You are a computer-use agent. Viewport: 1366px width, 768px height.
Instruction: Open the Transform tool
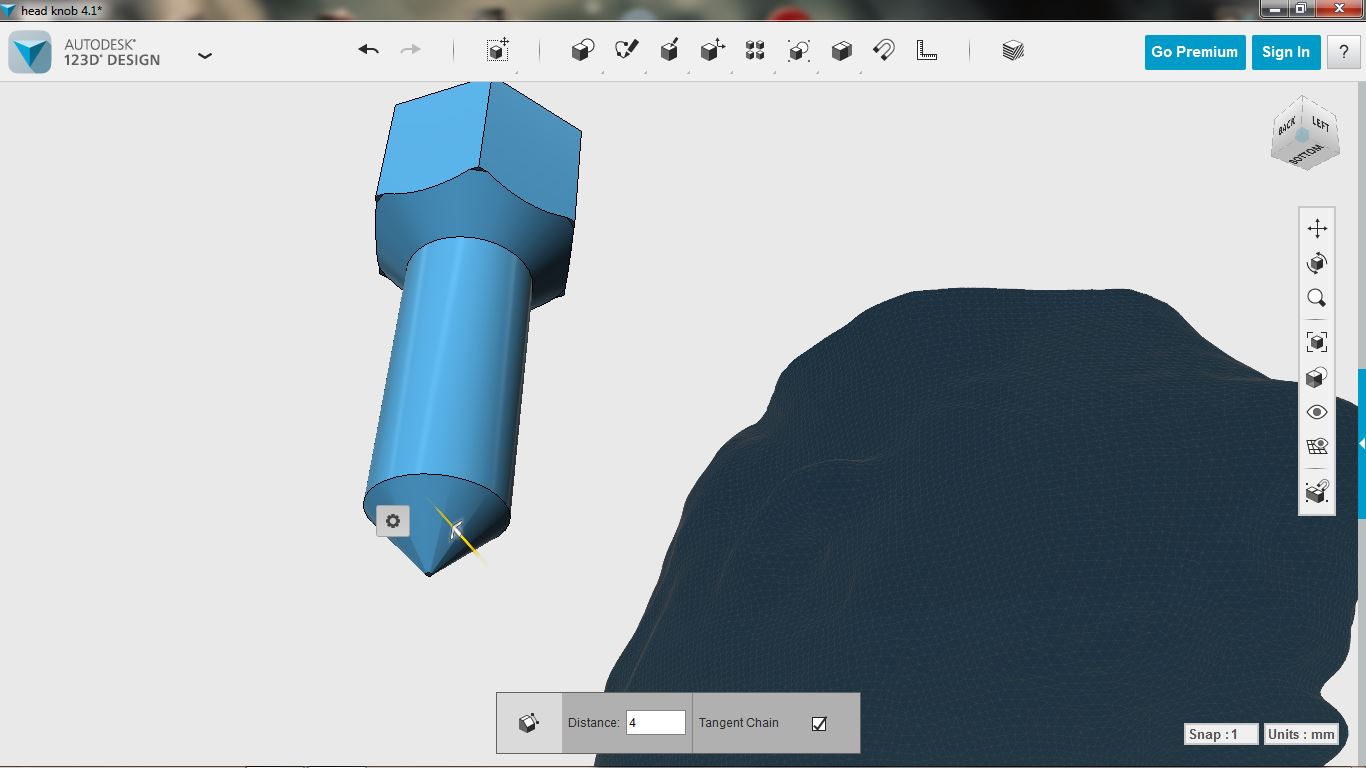point(498,50)
